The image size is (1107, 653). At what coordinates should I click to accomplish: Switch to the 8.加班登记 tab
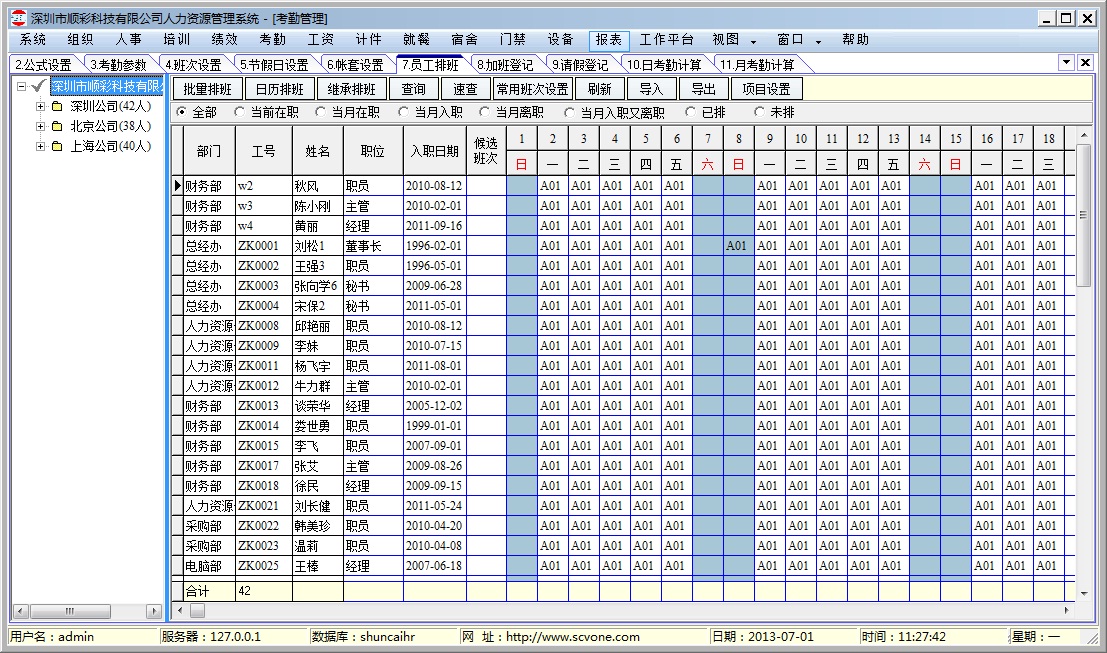coord(505,65)
